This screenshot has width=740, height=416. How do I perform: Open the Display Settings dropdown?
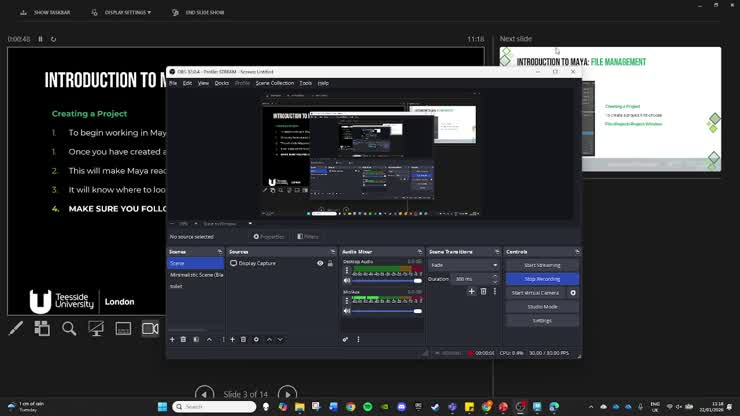[121, 12]
